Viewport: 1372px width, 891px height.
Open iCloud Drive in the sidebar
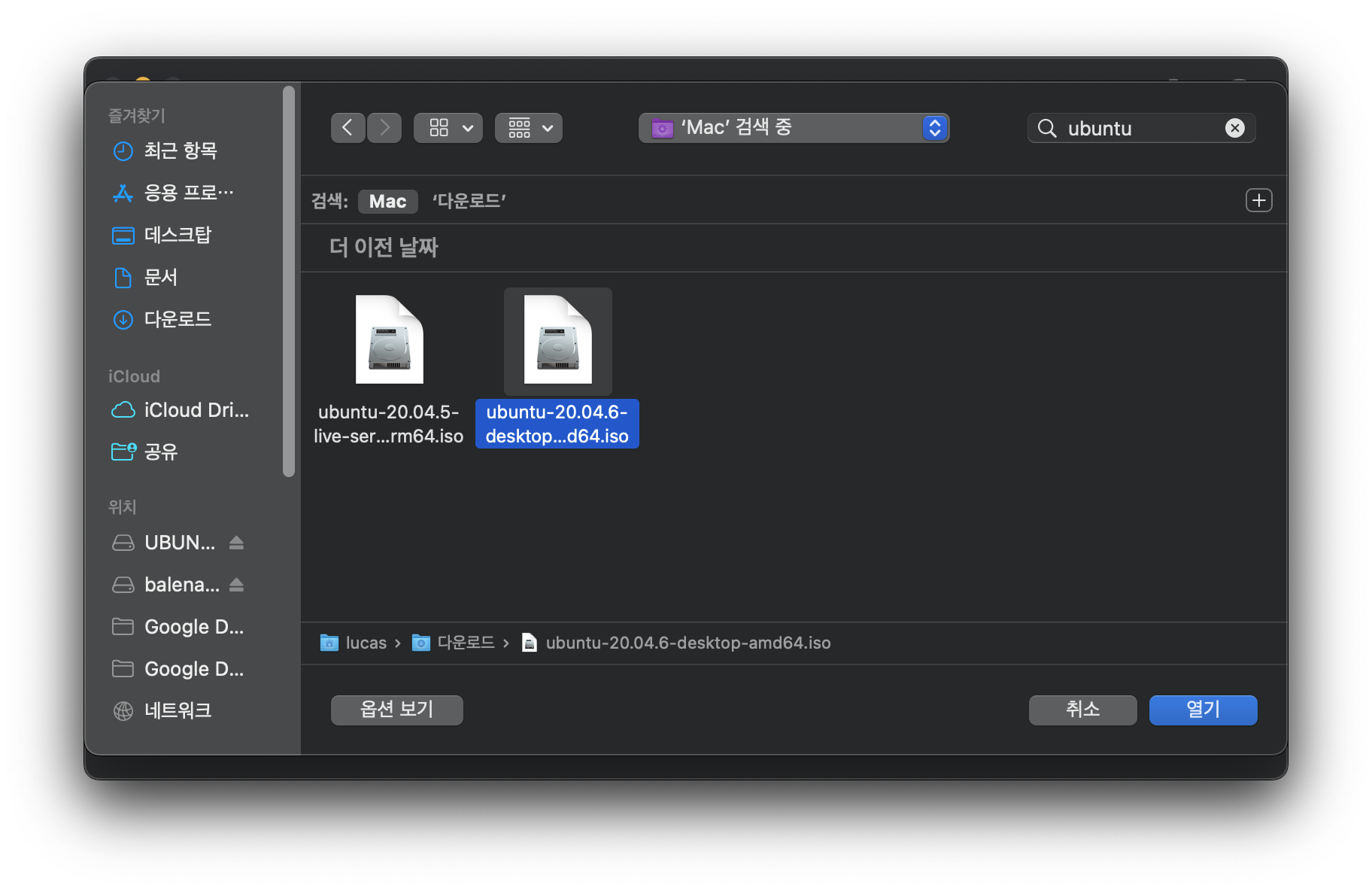pyautogui.click(x=181, y=410)
